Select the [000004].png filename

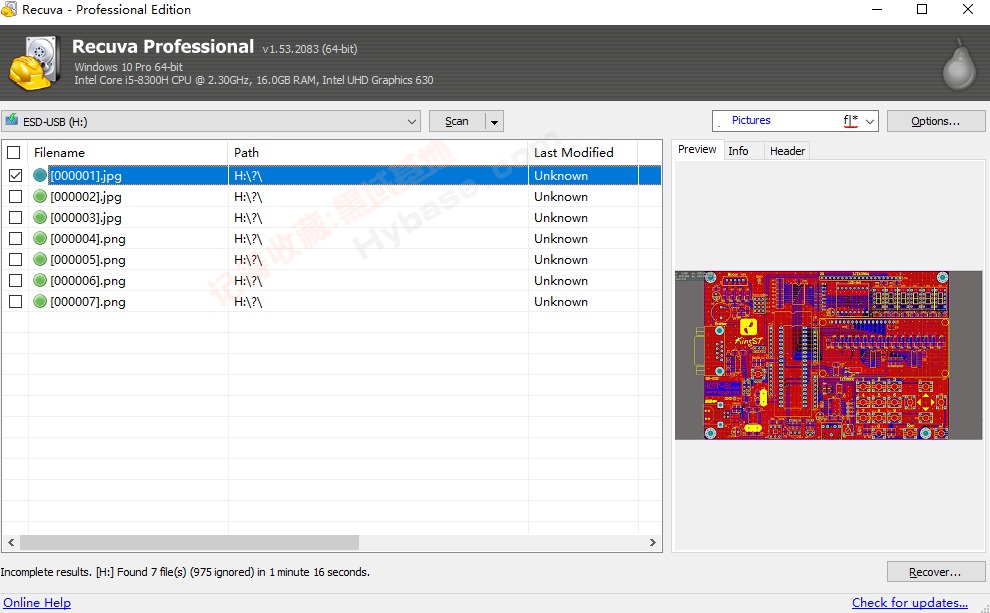point(88,239)
